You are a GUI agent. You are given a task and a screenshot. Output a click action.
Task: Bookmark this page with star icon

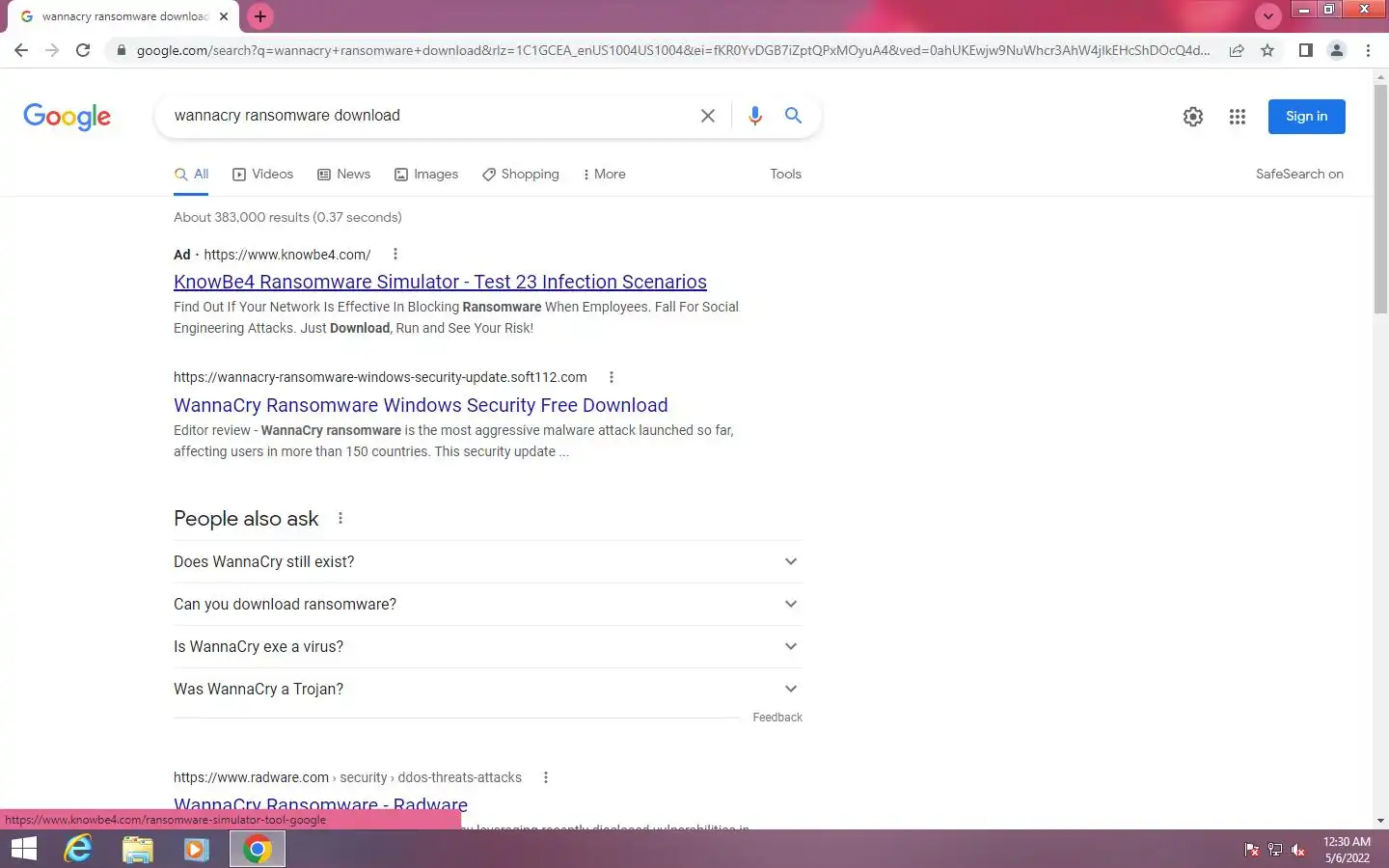tap(1267, 50)
